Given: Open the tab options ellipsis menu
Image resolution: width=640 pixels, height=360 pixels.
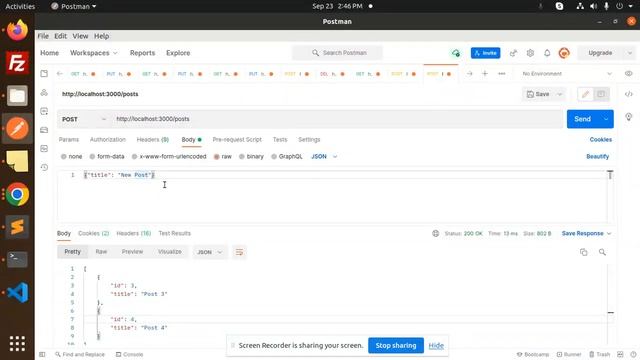Looking at the screenshot, I should click(502, 73).
